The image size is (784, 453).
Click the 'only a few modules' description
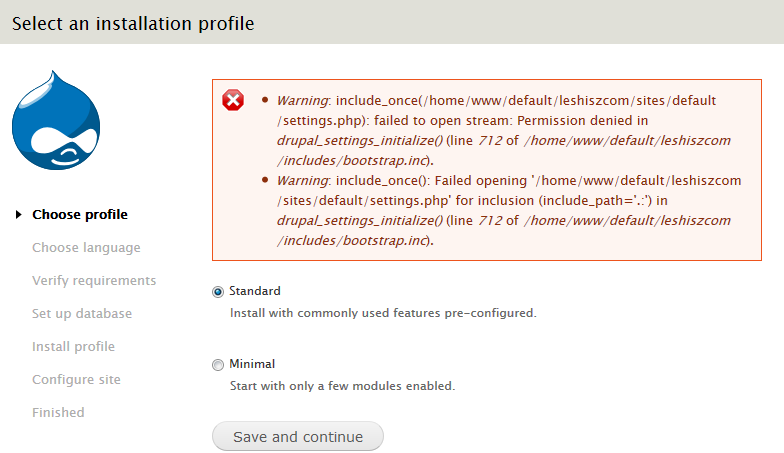click(342, 386)
